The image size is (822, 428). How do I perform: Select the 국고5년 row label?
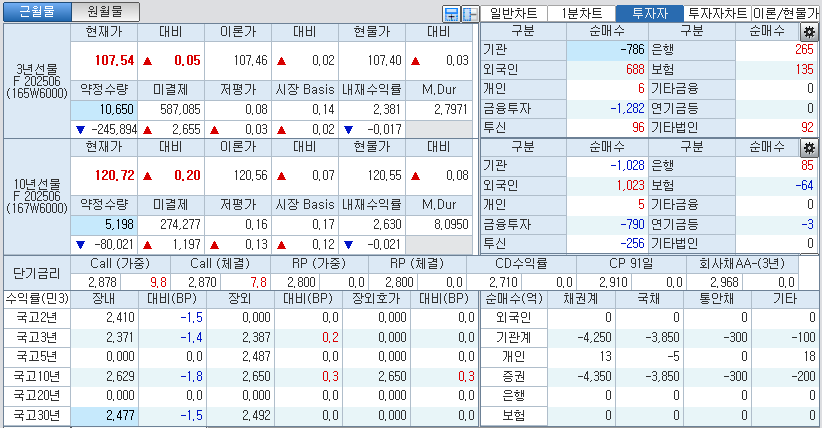coord(37,357)
